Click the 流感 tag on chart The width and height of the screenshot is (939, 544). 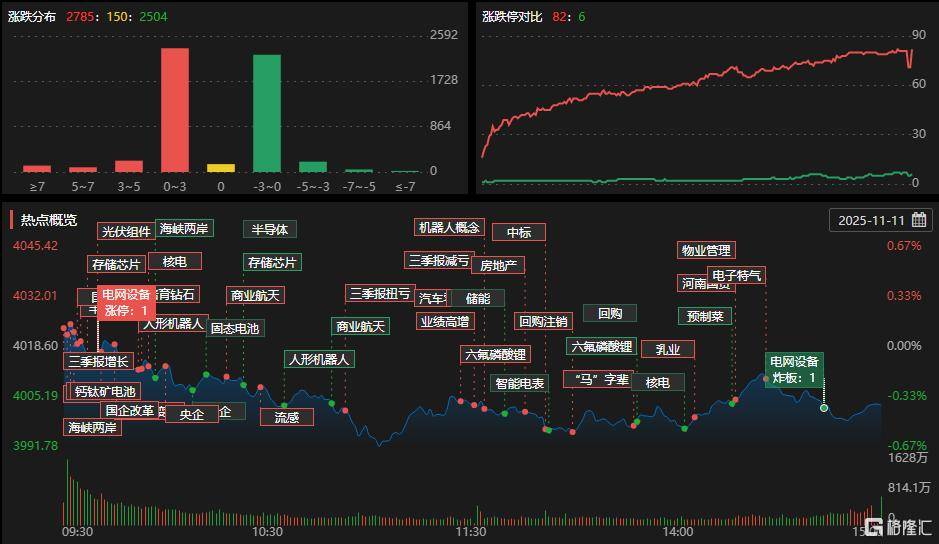[286, 417]
